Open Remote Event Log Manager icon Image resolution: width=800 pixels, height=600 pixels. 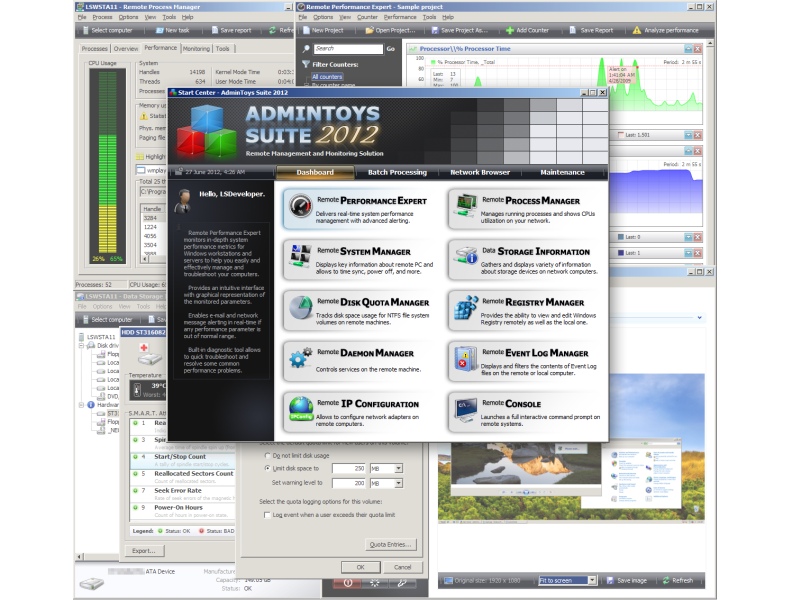[x=466, y=358]
